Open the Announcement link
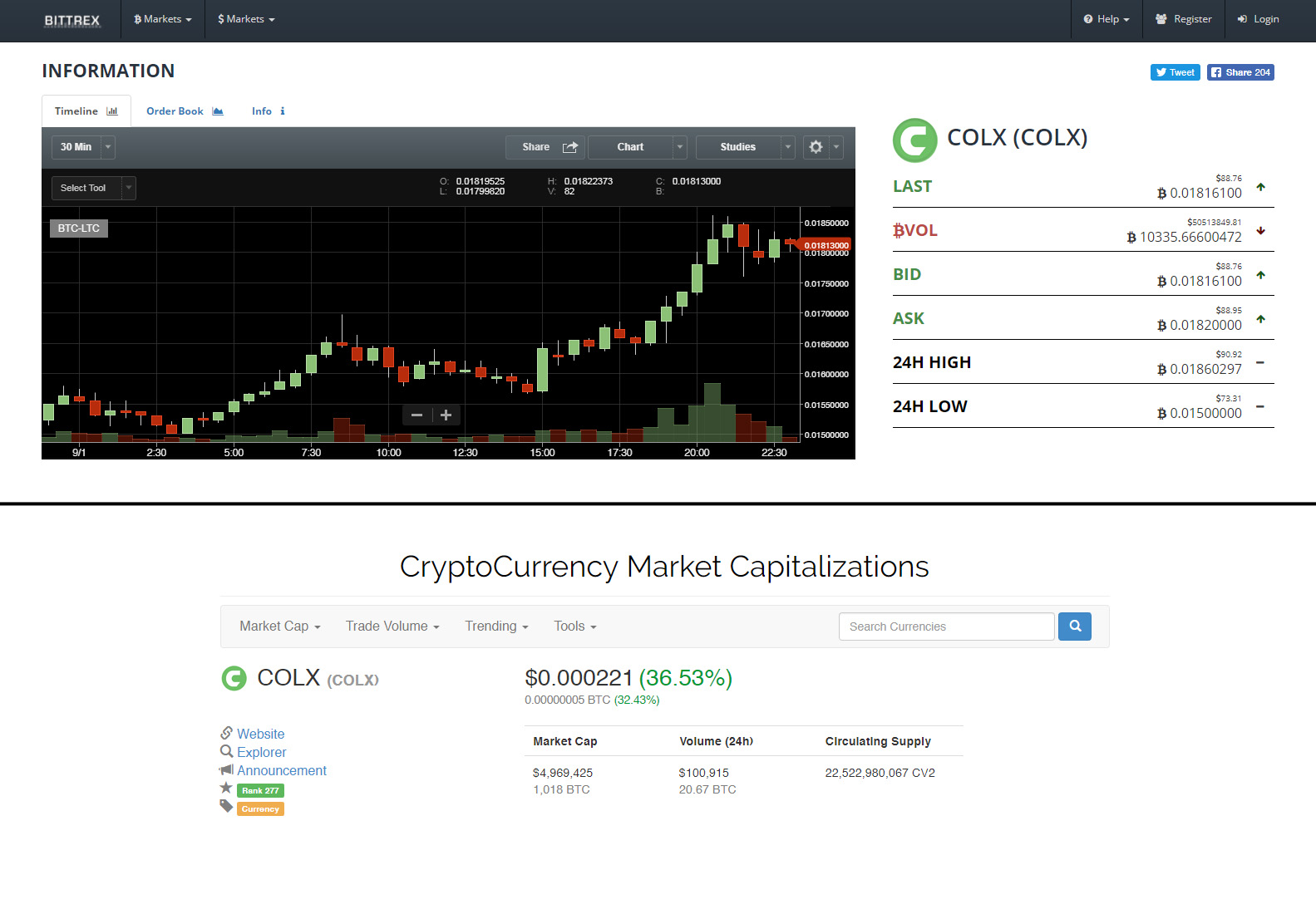Screen dimensions: 1316x914 point(282,770)
